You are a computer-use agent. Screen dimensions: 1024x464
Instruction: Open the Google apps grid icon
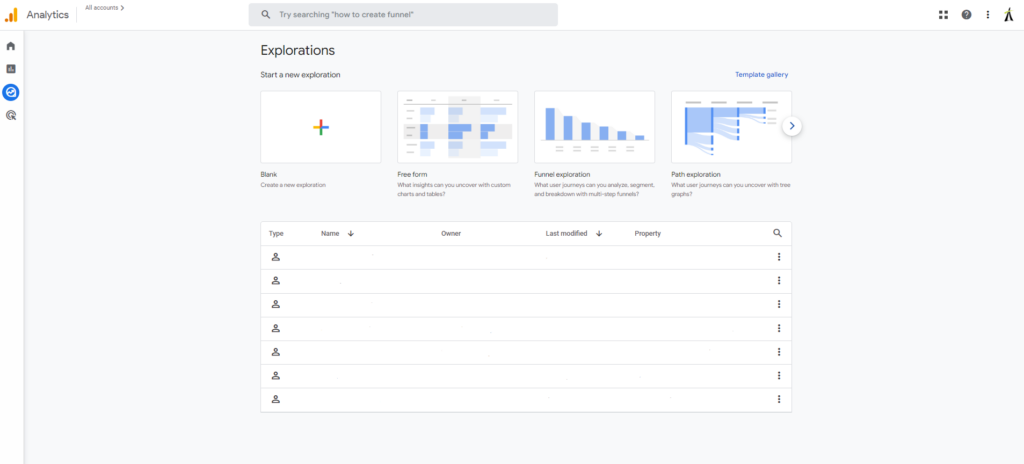943,15
